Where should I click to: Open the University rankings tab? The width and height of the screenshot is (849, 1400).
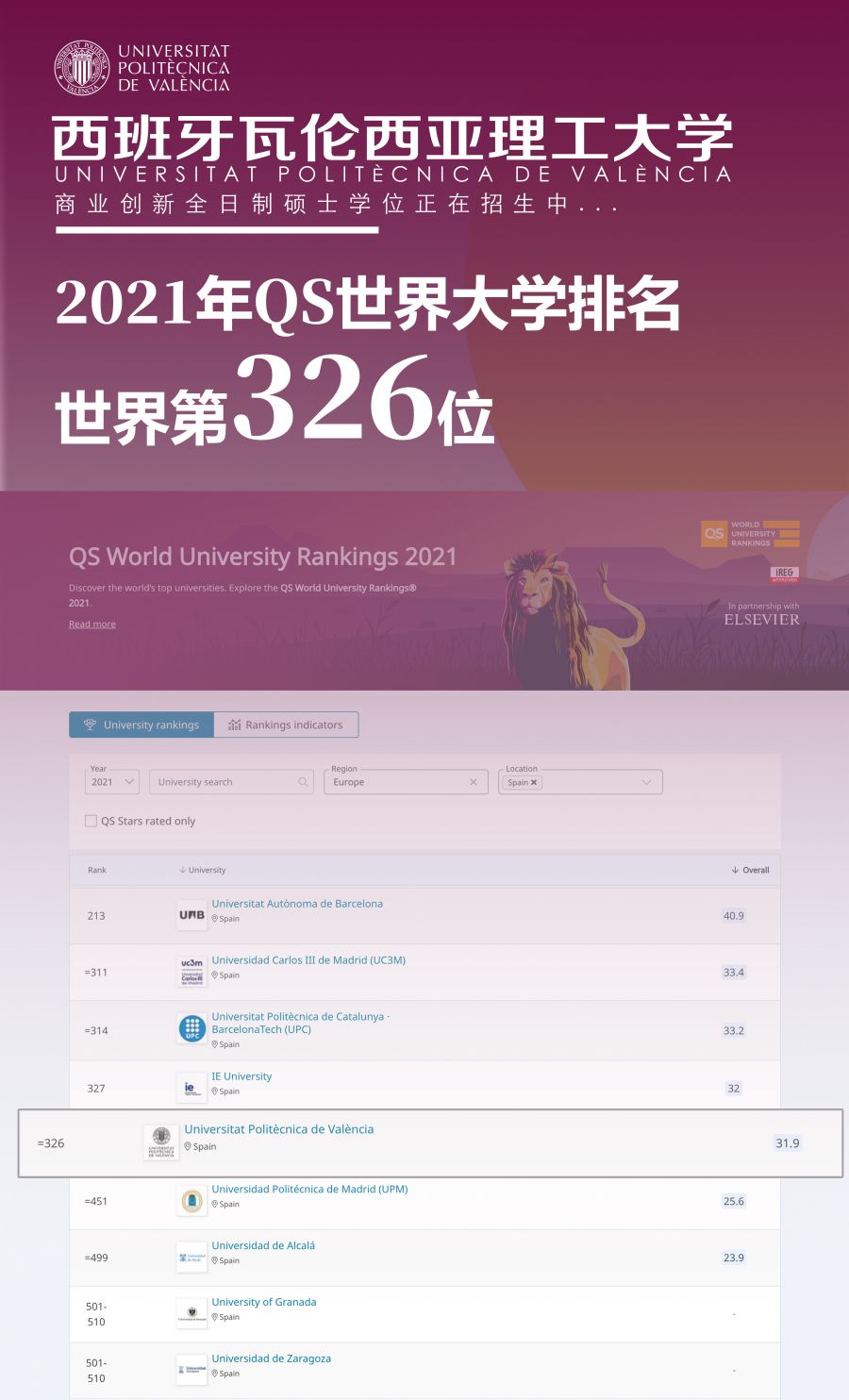141,725
